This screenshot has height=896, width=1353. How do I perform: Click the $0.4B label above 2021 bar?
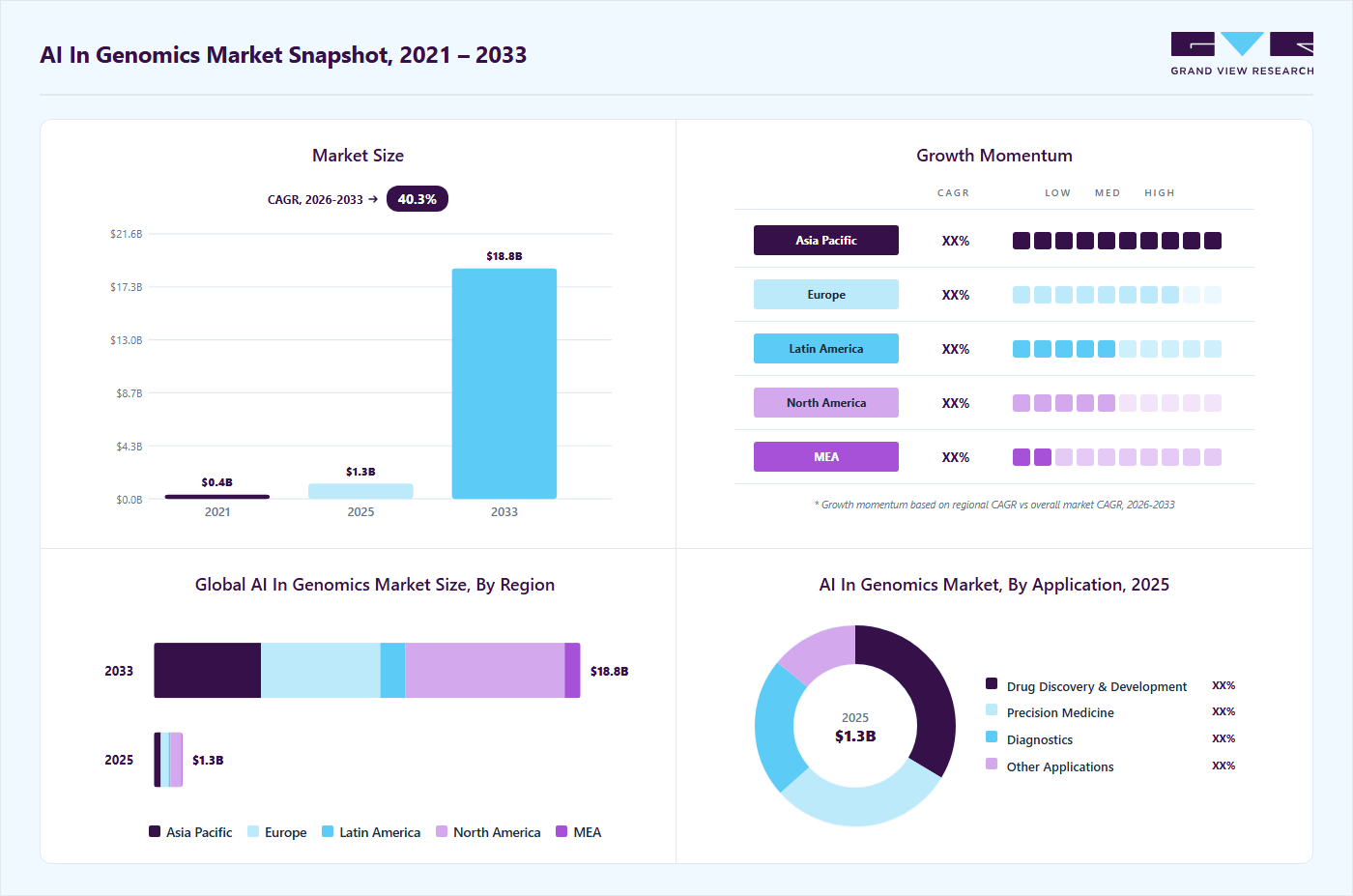217,482
